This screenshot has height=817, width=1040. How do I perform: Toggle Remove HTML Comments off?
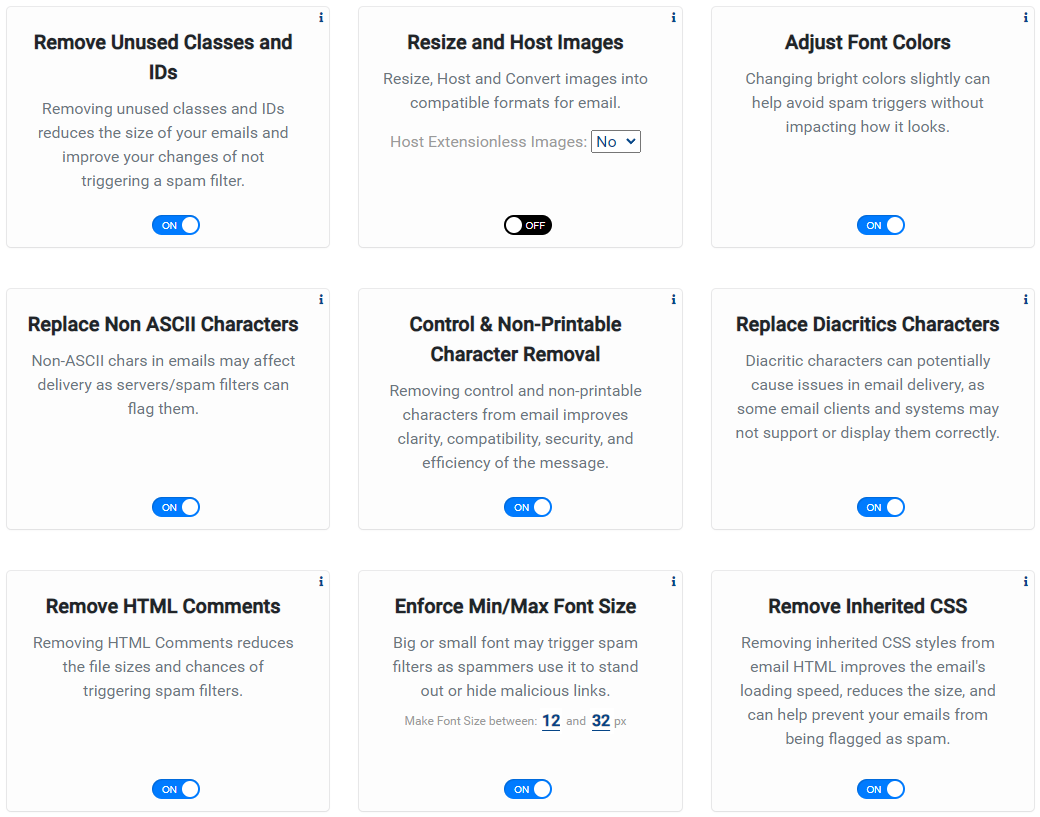176,789
